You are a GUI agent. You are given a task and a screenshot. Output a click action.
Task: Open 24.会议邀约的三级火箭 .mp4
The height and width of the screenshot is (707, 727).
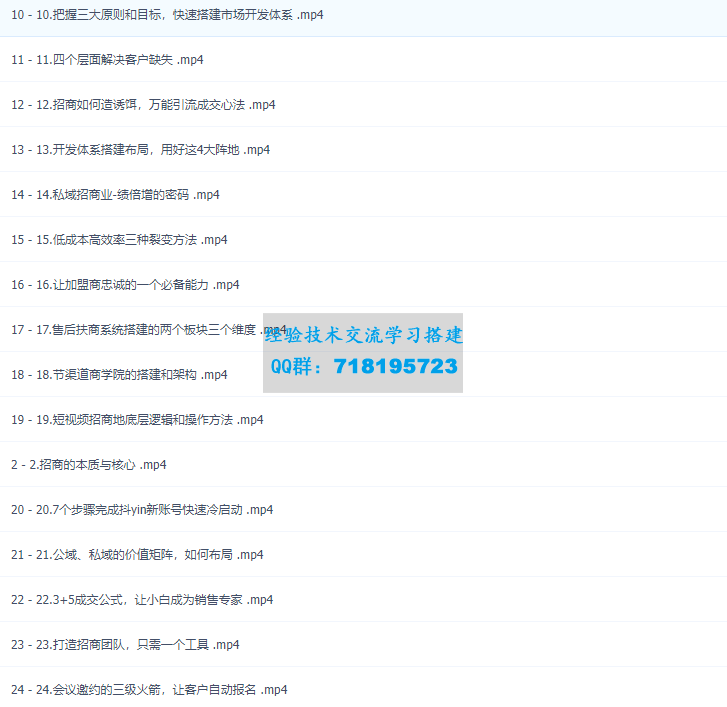point(149,689)
